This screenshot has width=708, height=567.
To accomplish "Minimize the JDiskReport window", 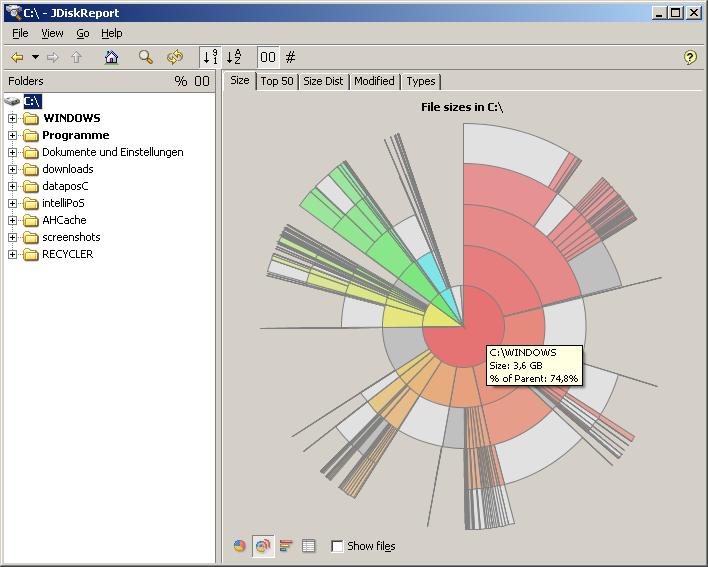I will point(660,13).
